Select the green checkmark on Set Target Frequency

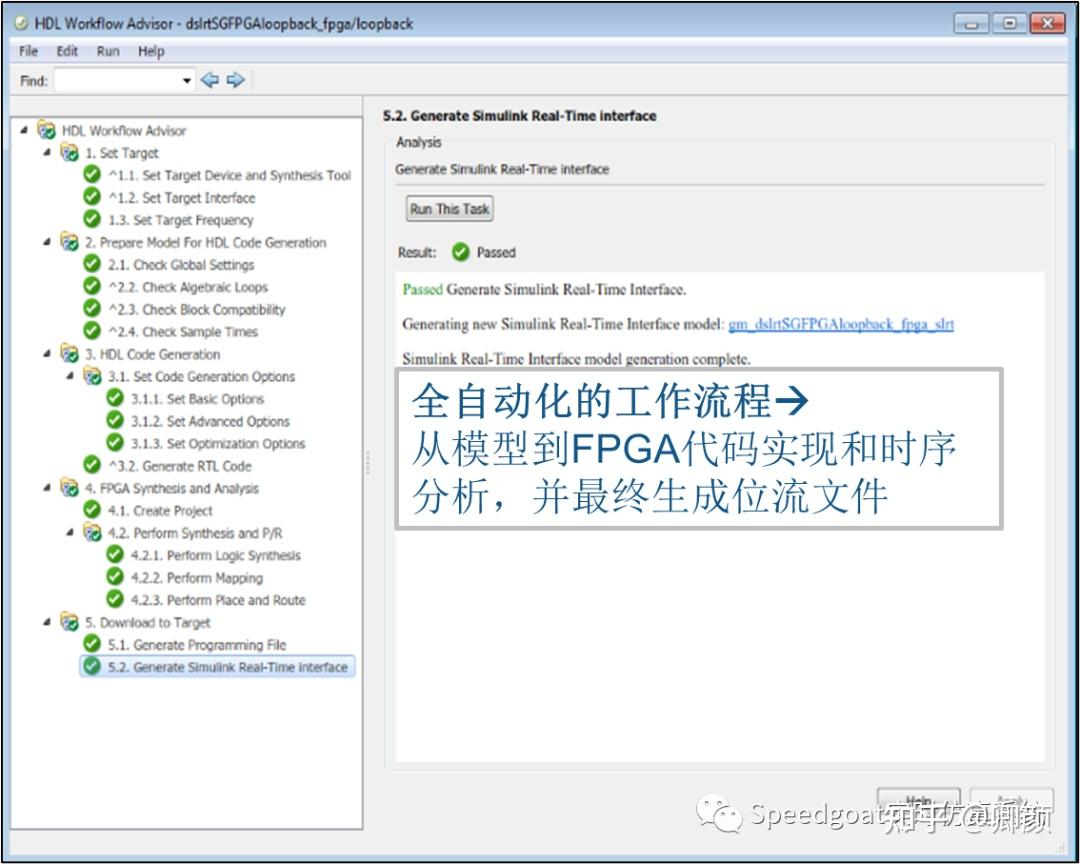click(x=90, y=220)
